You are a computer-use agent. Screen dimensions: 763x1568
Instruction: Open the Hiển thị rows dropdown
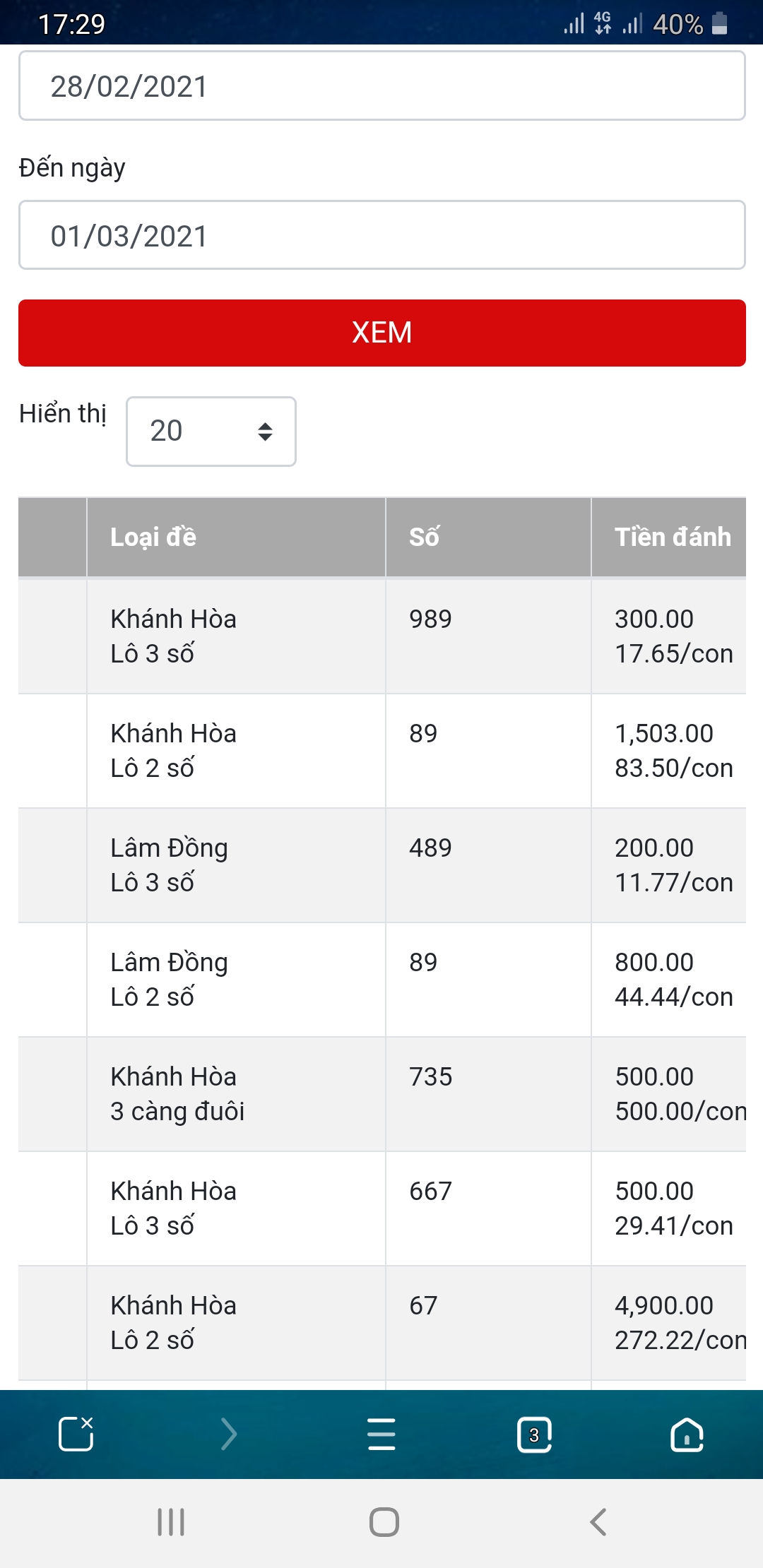pos(211,432)
